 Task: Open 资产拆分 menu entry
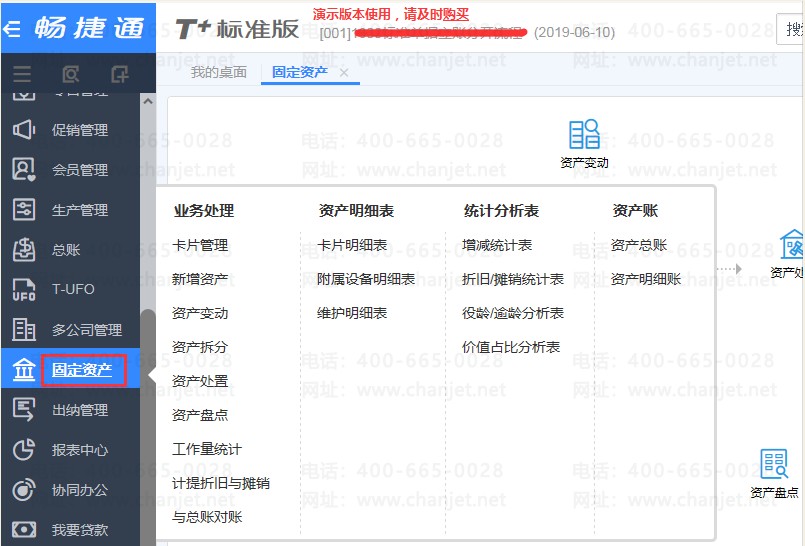pos(200,347)
